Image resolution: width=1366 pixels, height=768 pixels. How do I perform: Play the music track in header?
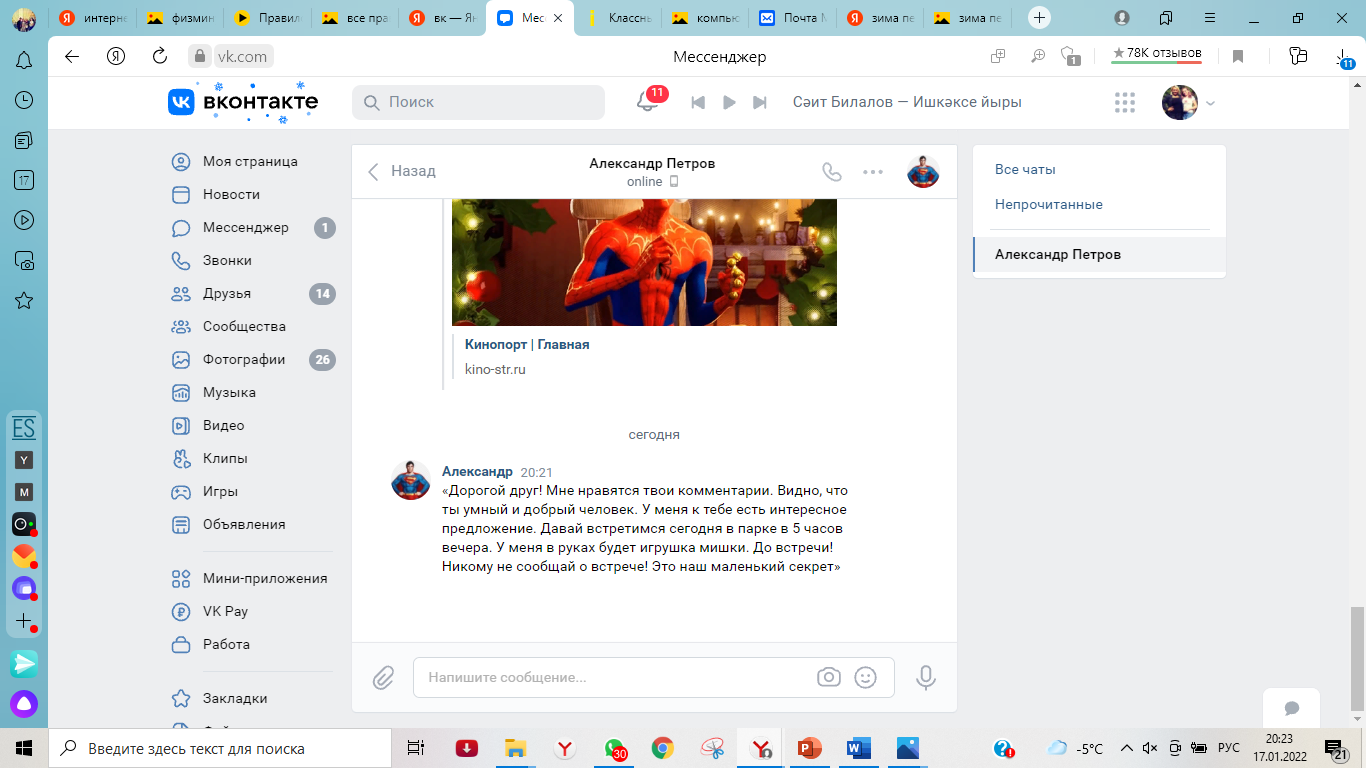point(729,102)
